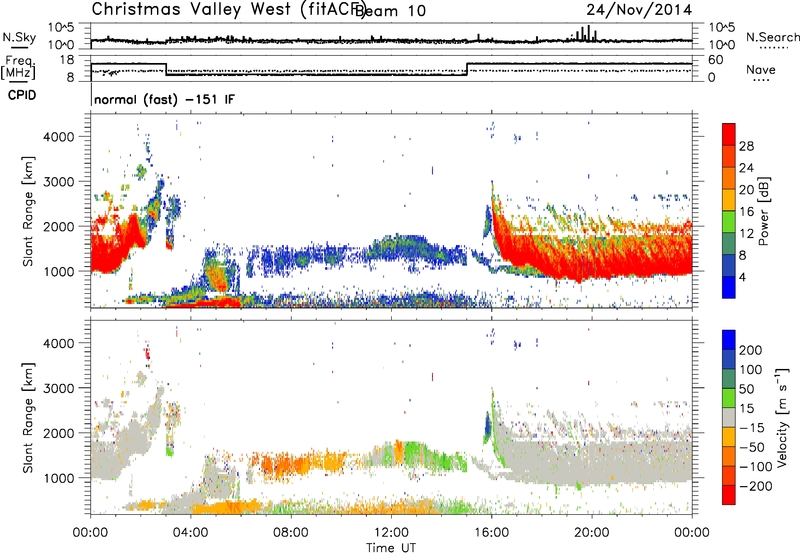Click the 'Beam 10' label

pyautogui.click(x=390, y=11)
